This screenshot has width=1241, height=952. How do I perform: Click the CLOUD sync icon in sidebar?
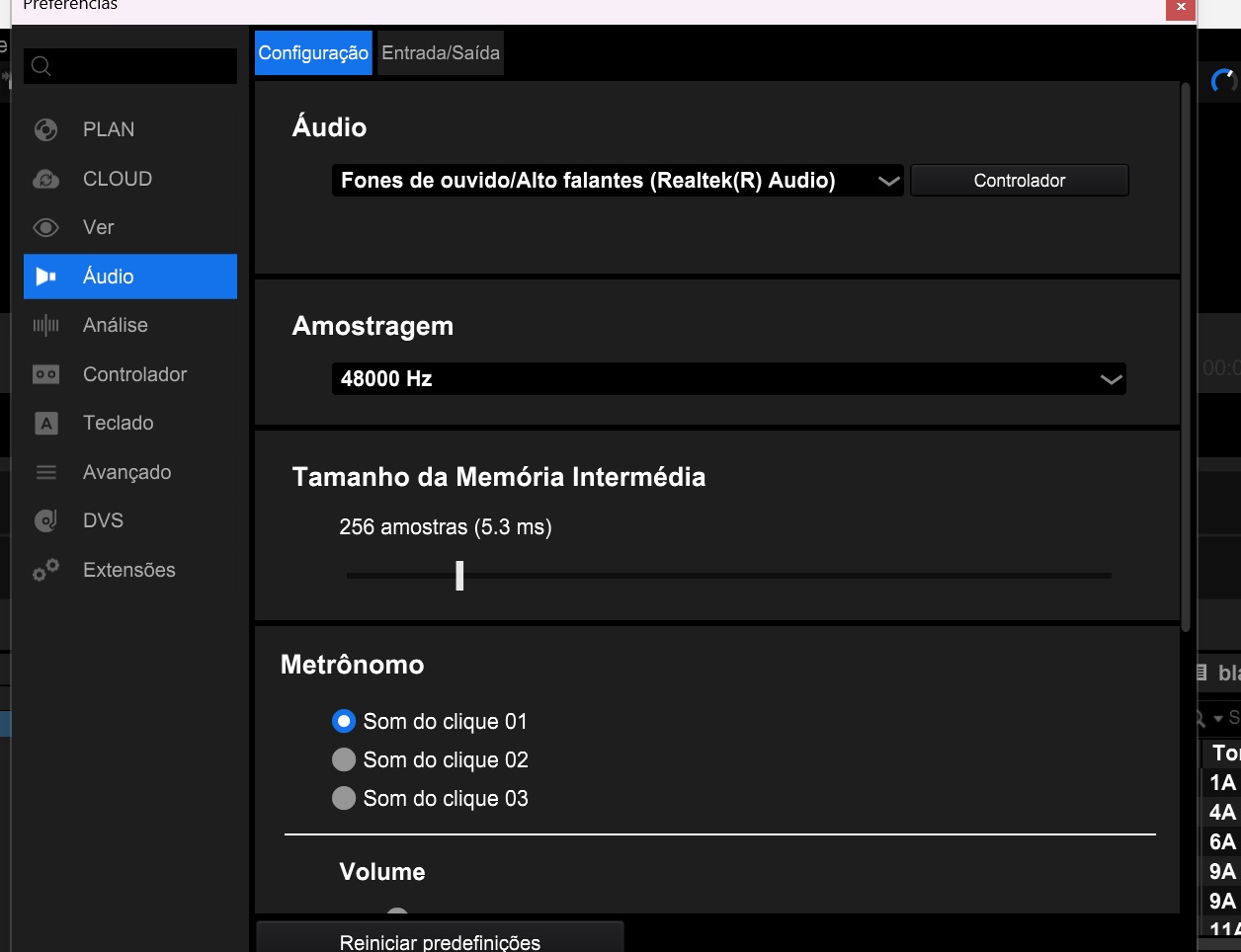tap(45, 179)
